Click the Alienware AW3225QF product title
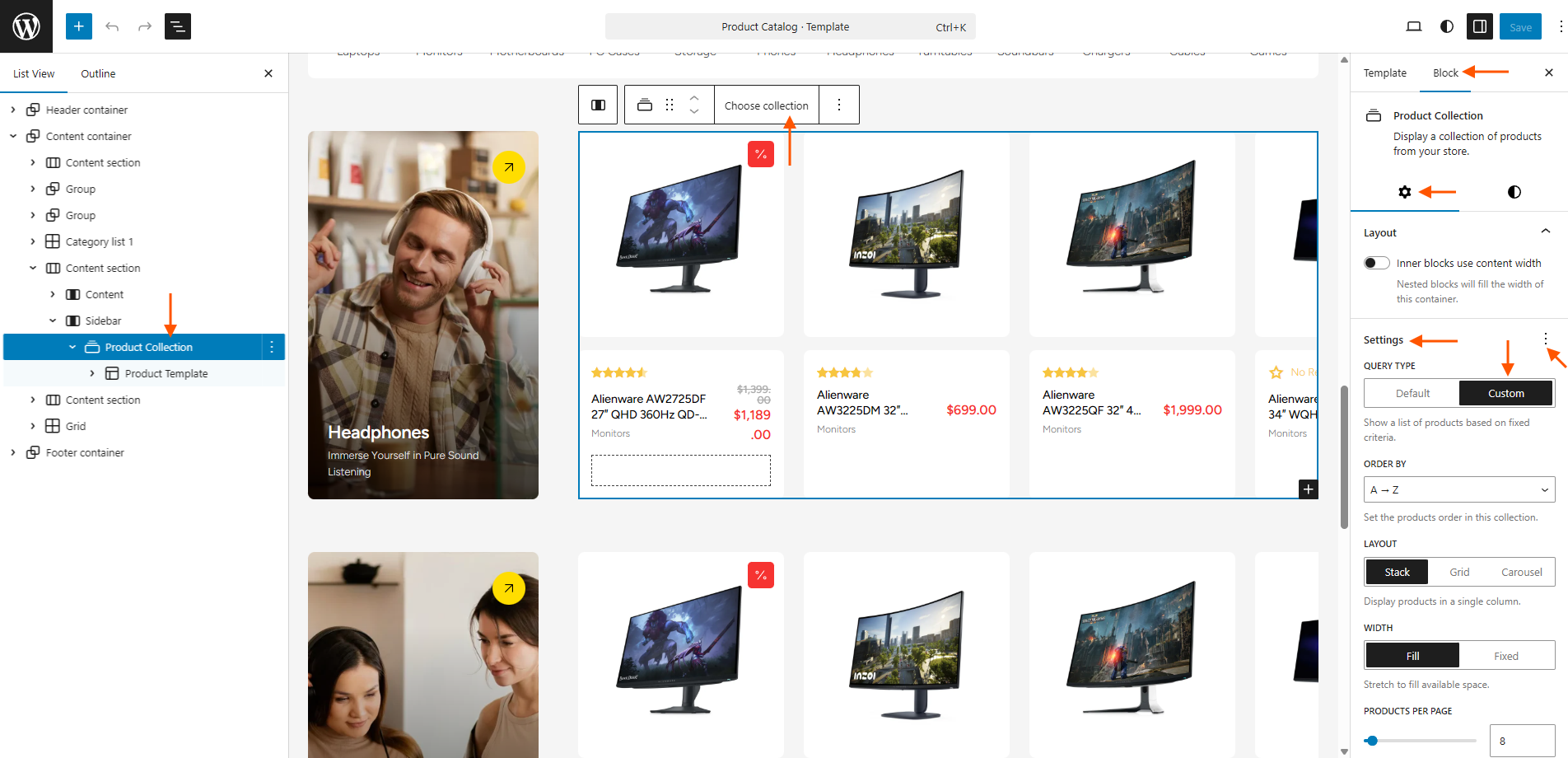The width and height of the screenshot is (1568, 758). click(1092, 402)
